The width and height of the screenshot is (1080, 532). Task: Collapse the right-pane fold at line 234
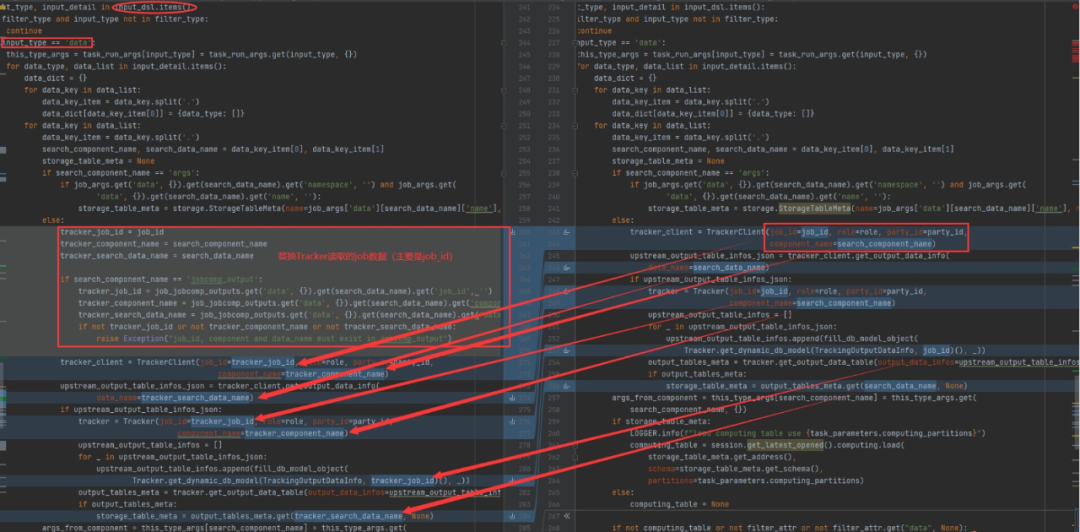(577, 125)
